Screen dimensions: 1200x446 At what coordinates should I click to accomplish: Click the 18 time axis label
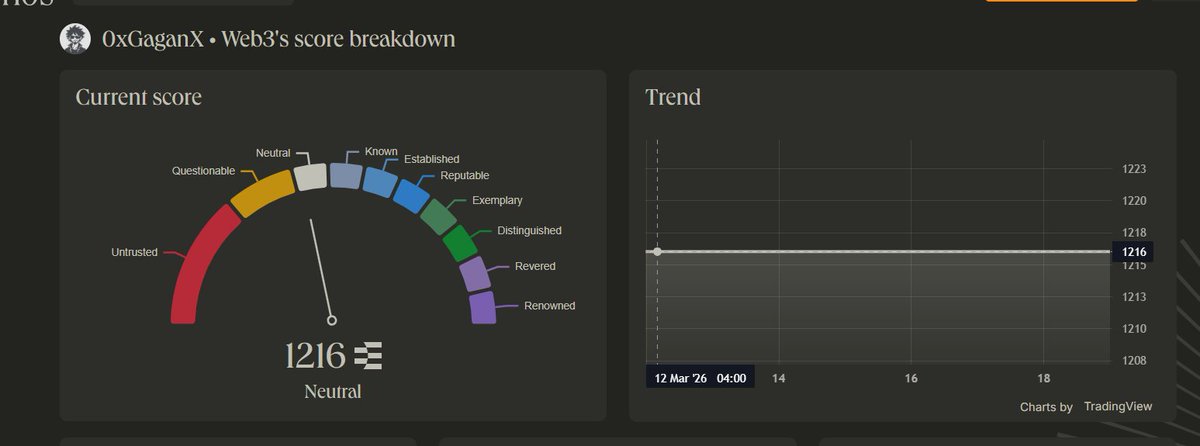[1044, 378]
